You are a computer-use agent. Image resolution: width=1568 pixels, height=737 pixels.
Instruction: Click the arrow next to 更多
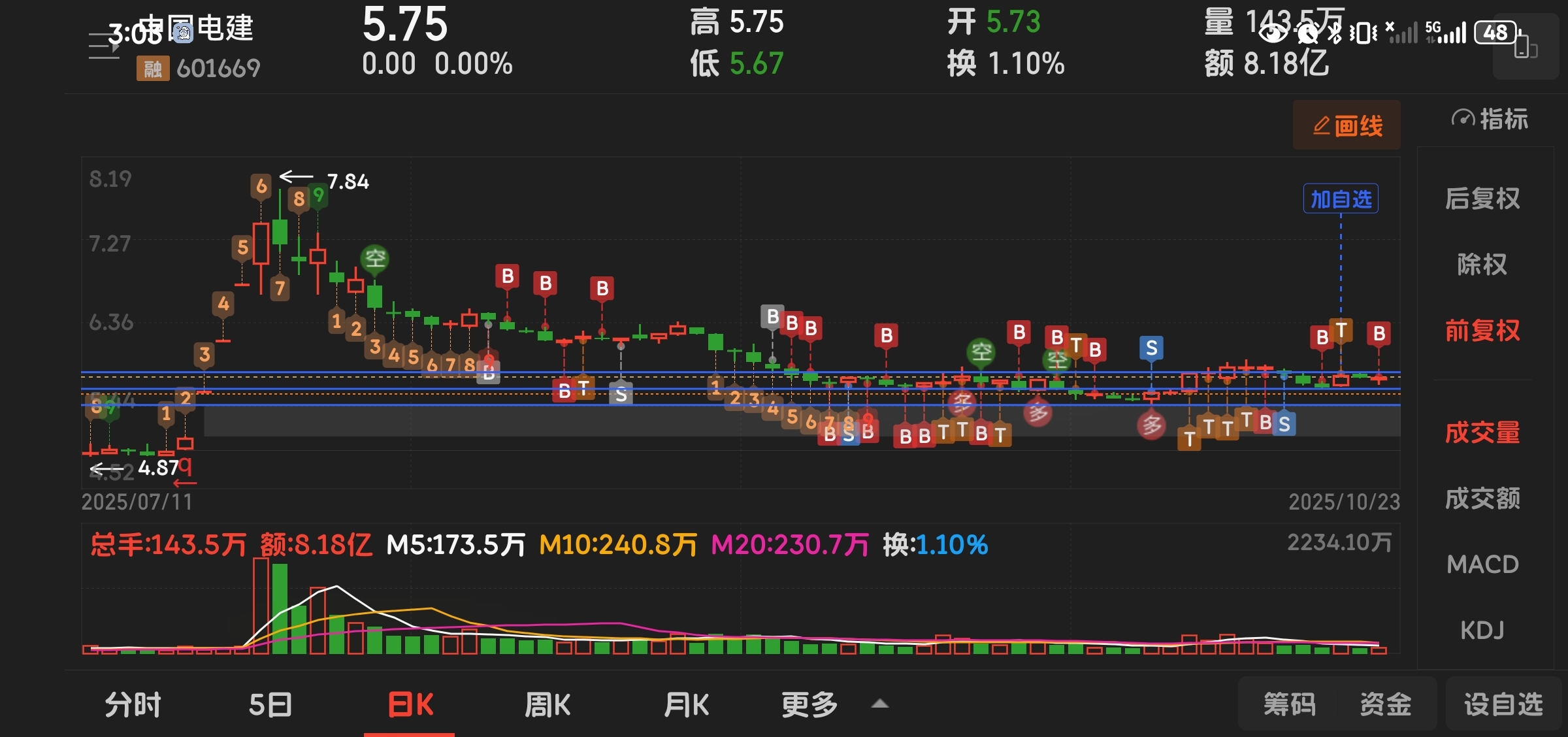pyautogui.click(x=880, y=704)
